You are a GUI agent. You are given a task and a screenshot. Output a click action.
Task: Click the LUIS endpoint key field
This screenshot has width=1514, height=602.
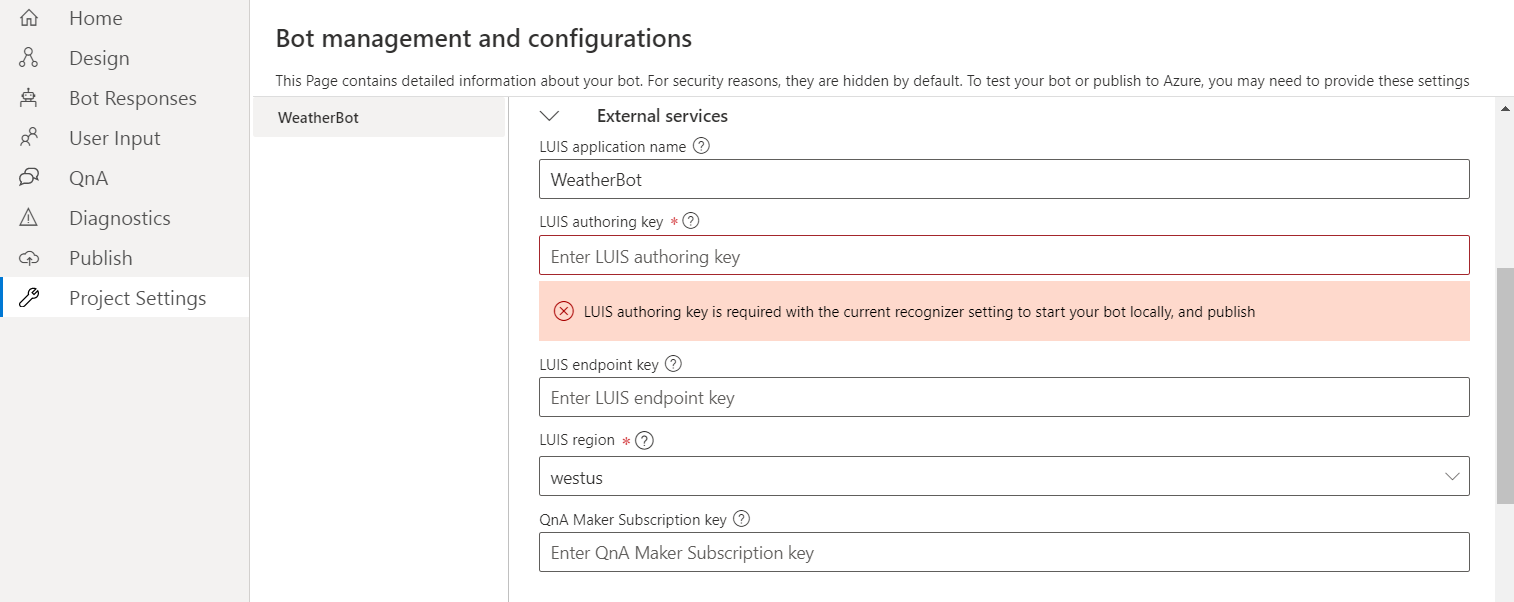(1004, 398)
